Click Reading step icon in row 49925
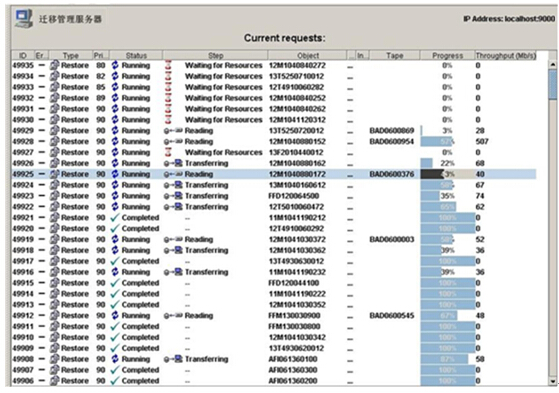 (173, 174)
